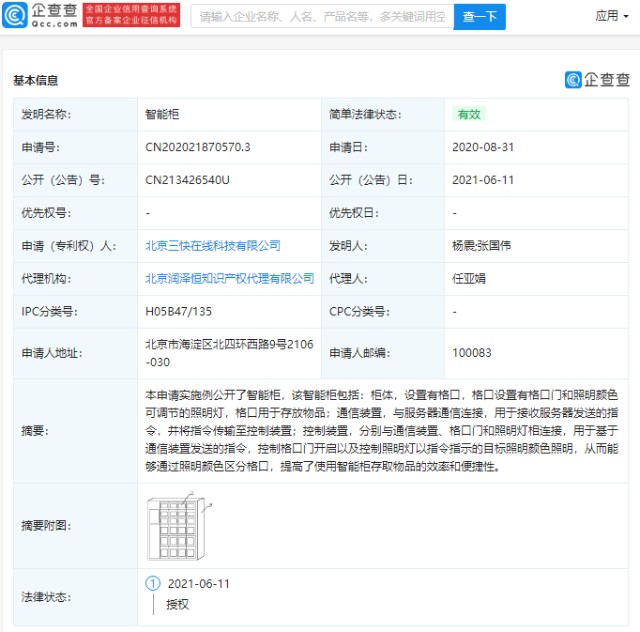The image size is (640, 632).
Task: Focus the company name search field
Action: (322, 17)
